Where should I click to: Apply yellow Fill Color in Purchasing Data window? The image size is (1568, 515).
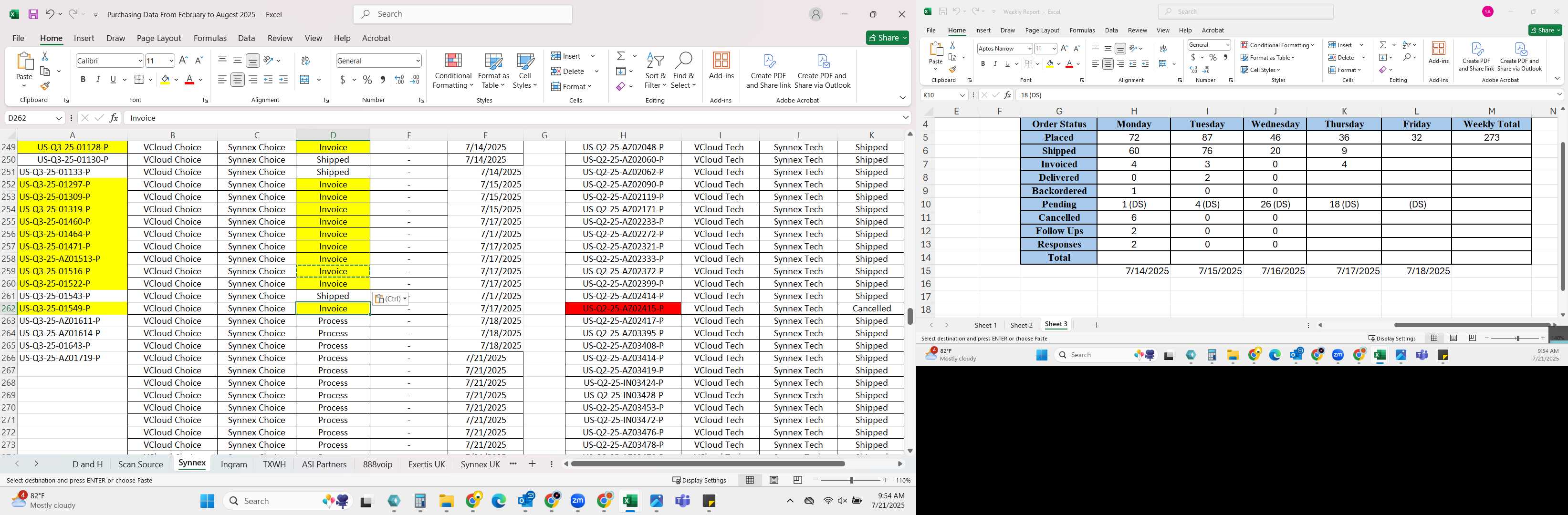click(x=165, y=80)
